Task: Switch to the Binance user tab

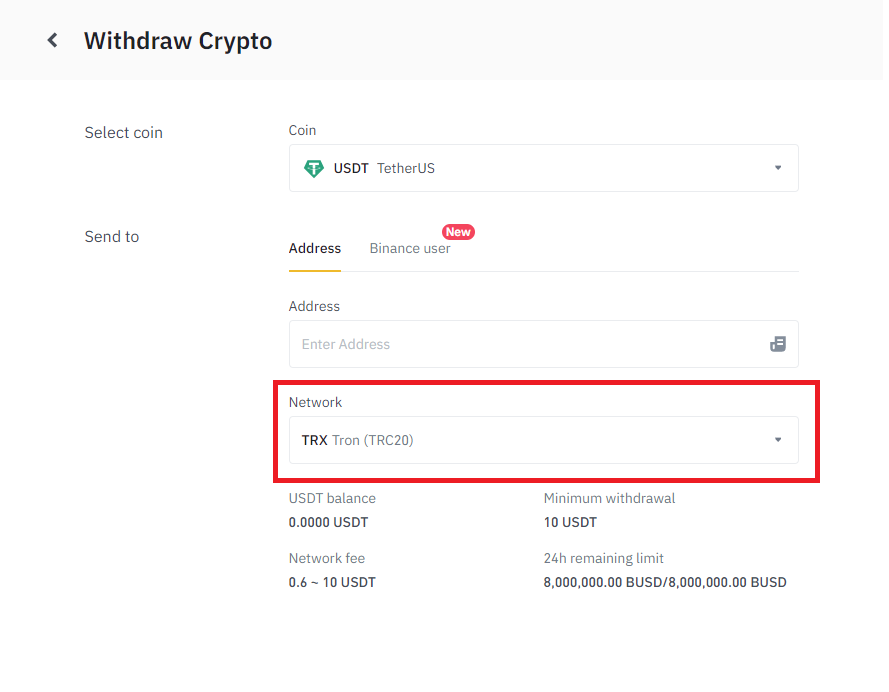Action: (x=410, y=249)
